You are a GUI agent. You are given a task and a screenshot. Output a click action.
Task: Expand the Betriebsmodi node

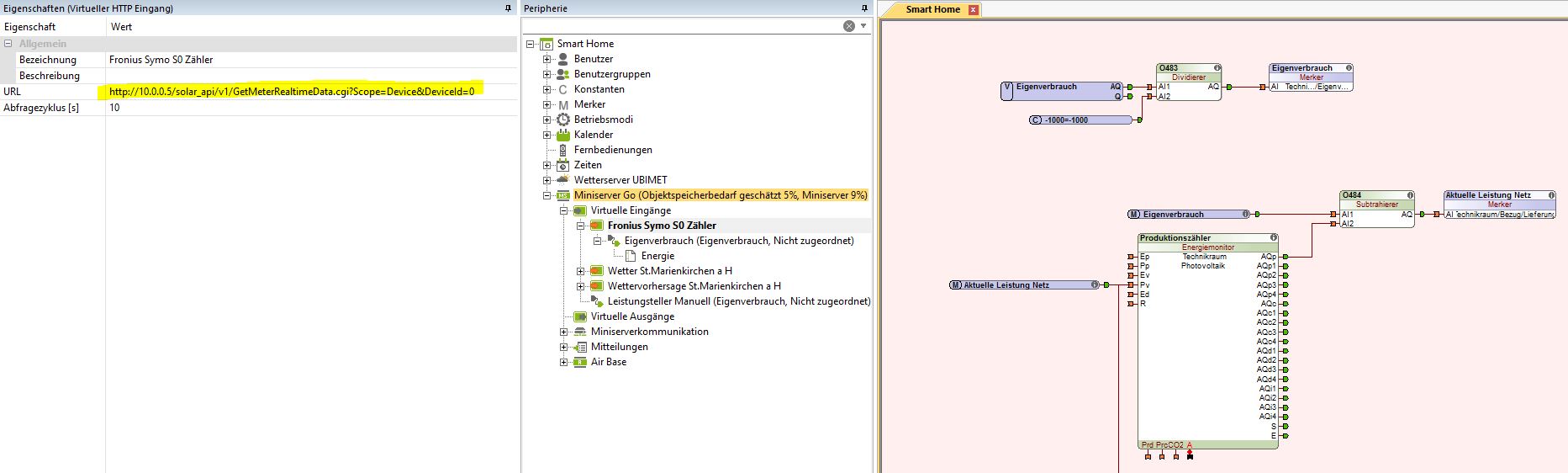click(547, 120)
